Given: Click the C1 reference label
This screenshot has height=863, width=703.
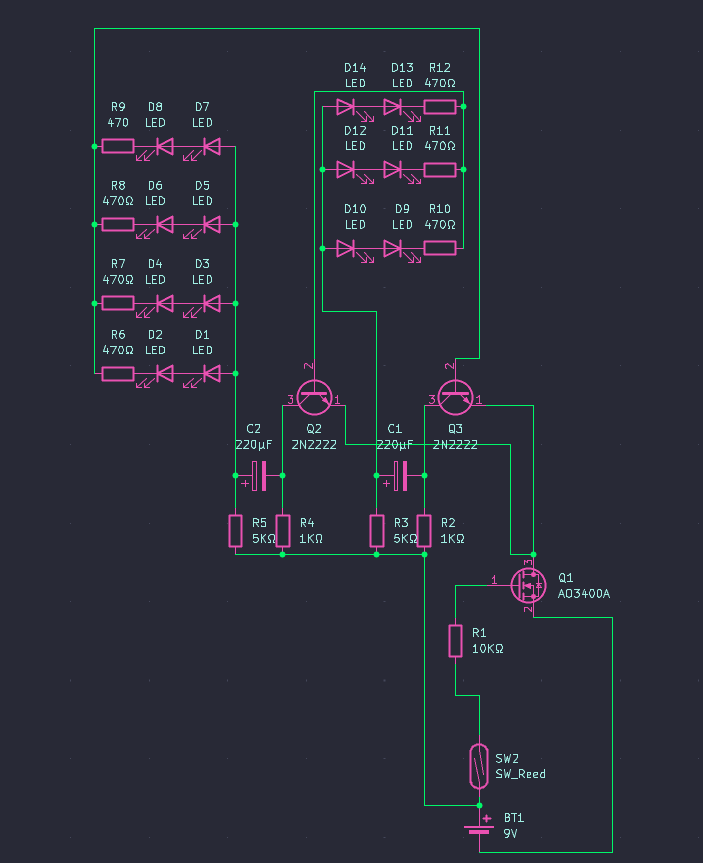Looking at the screenshot, I should click(395, 429).
